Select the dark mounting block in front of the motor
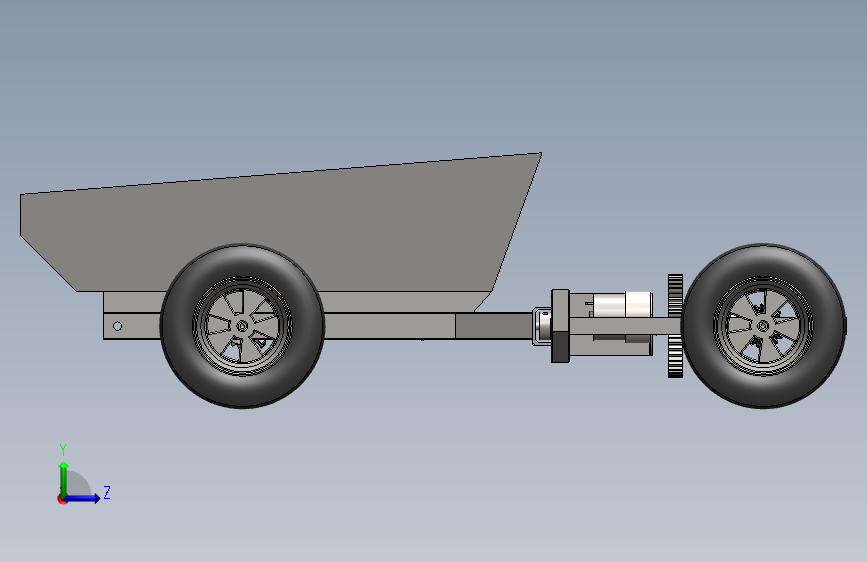867x562 pixels. (x=560, y=326)
